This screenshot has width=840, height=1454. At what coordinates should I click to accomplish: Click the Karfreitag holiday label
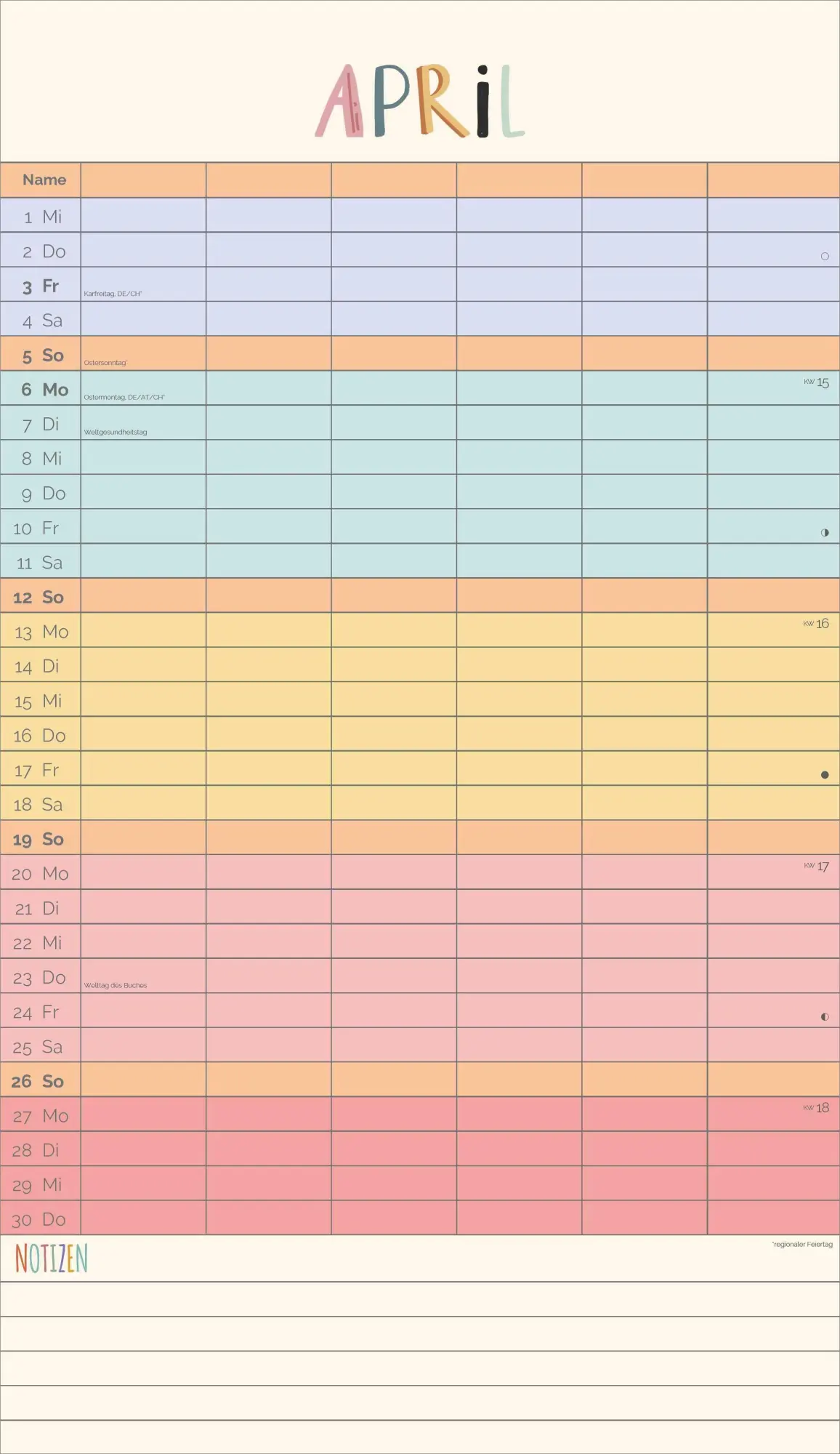pos(113,294)
